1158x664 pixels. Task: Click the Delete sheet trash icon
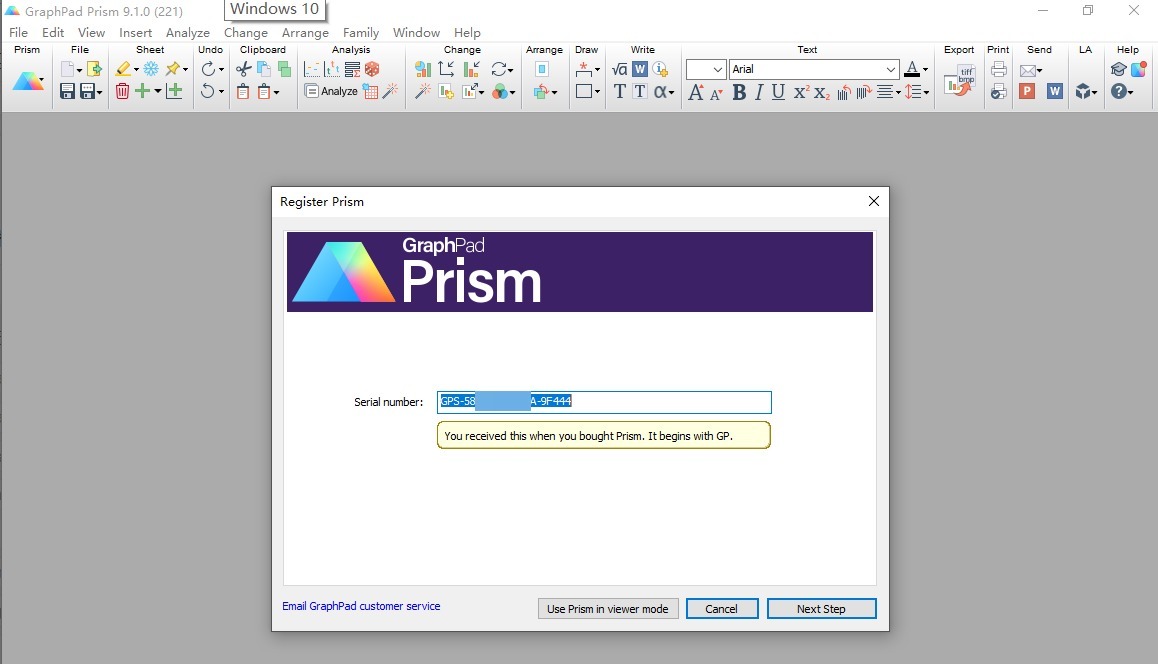[123, 91]
